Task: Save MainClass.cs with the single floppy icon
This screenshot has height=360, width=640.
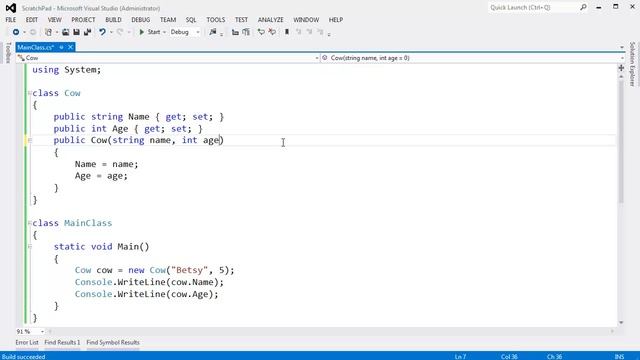Action: (x=76, y=32)
